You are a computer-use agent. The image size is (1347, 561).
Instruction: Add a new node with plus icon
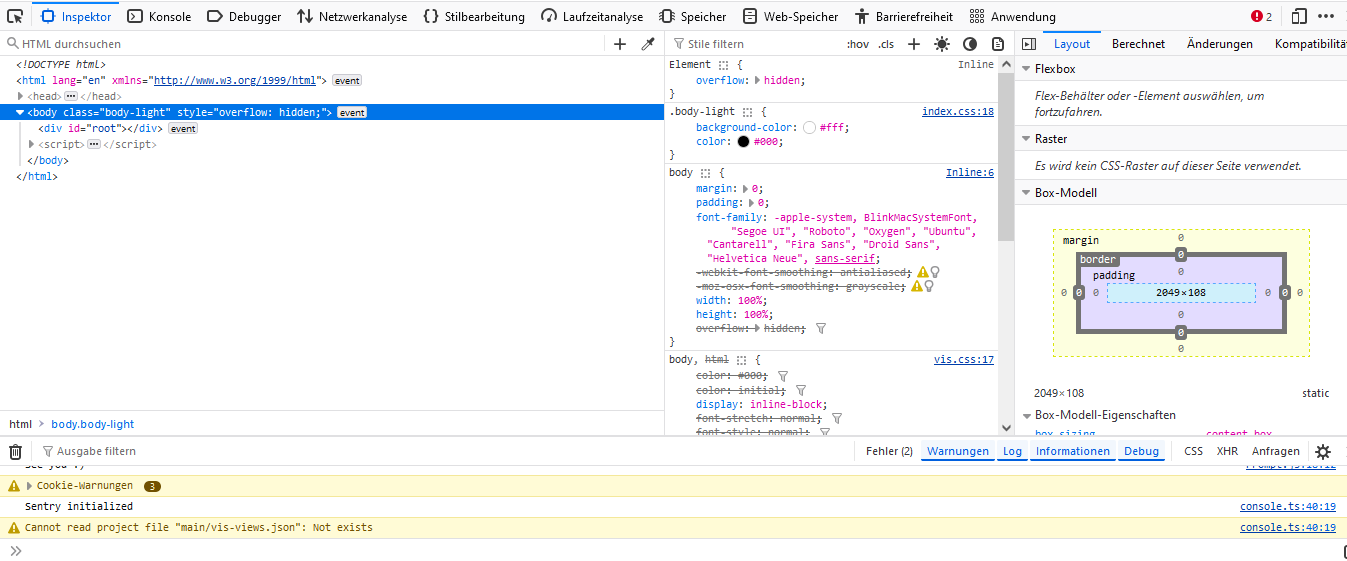(620, 44)
